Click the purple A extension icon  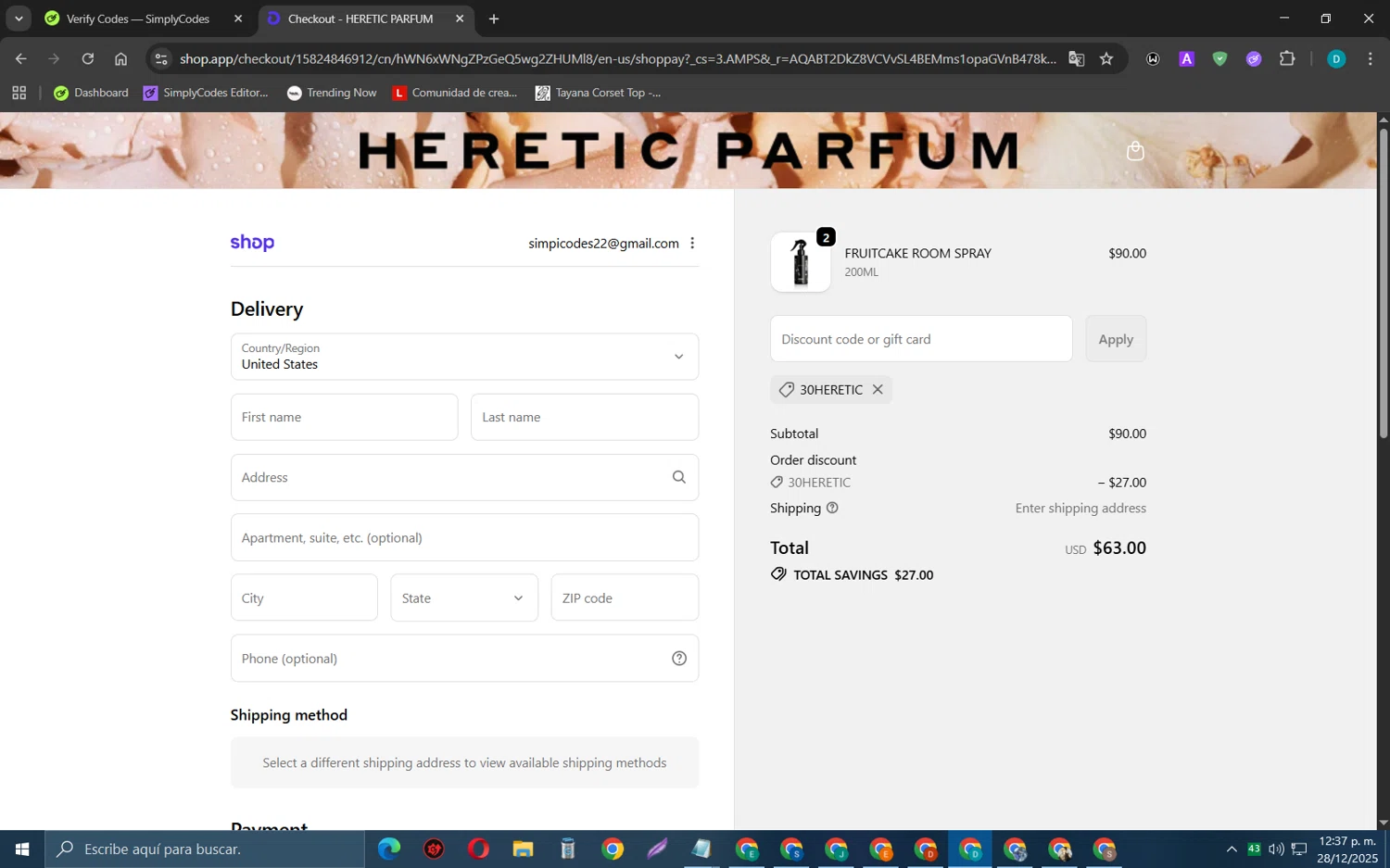tap(1186, 58)
